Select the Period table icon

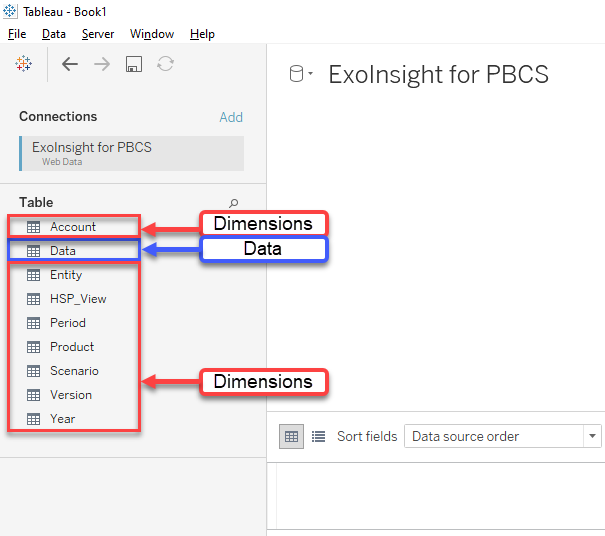[x=33, y=323]
